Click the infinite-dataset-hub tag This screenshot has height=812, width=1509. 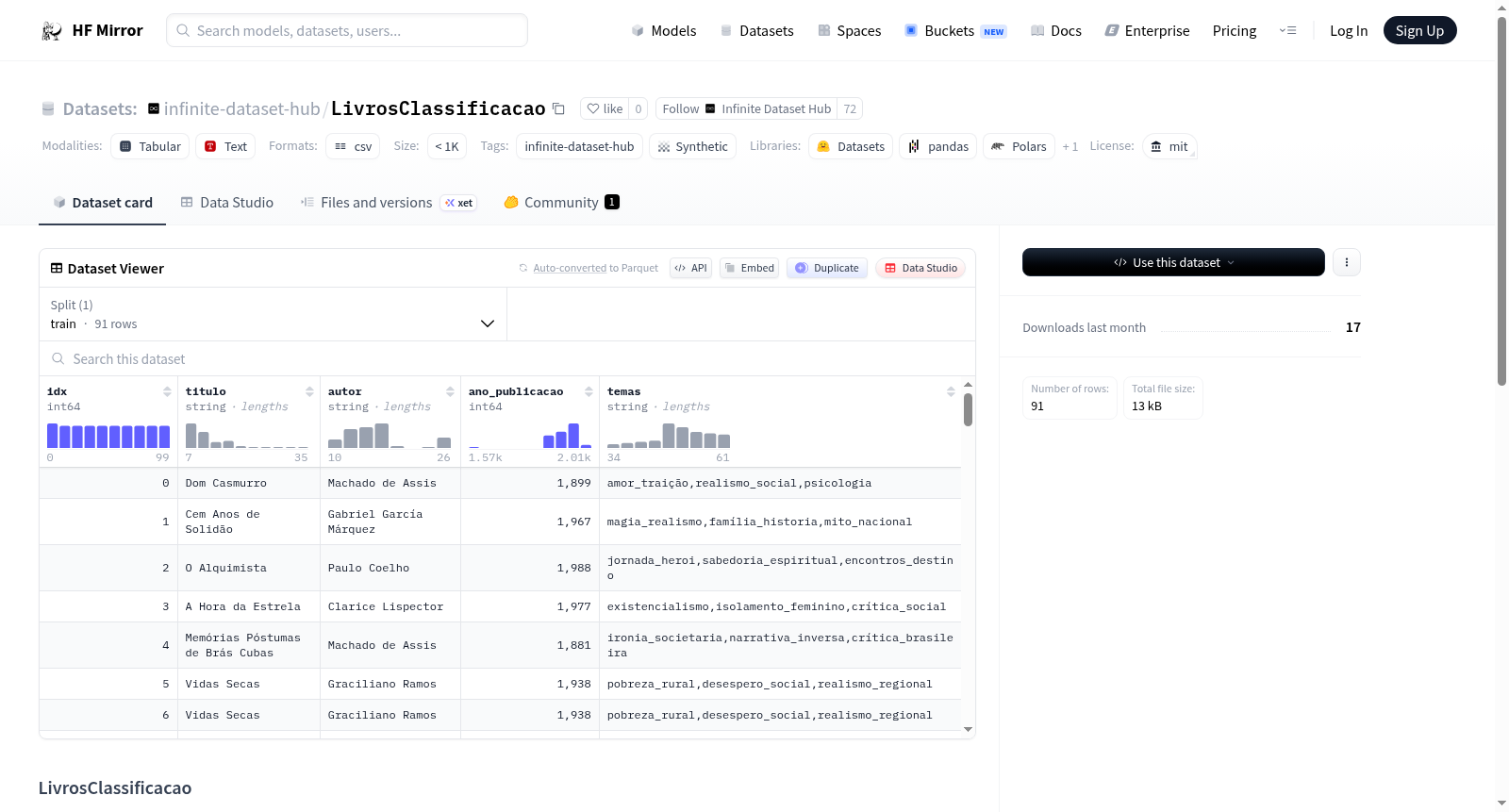579,146
